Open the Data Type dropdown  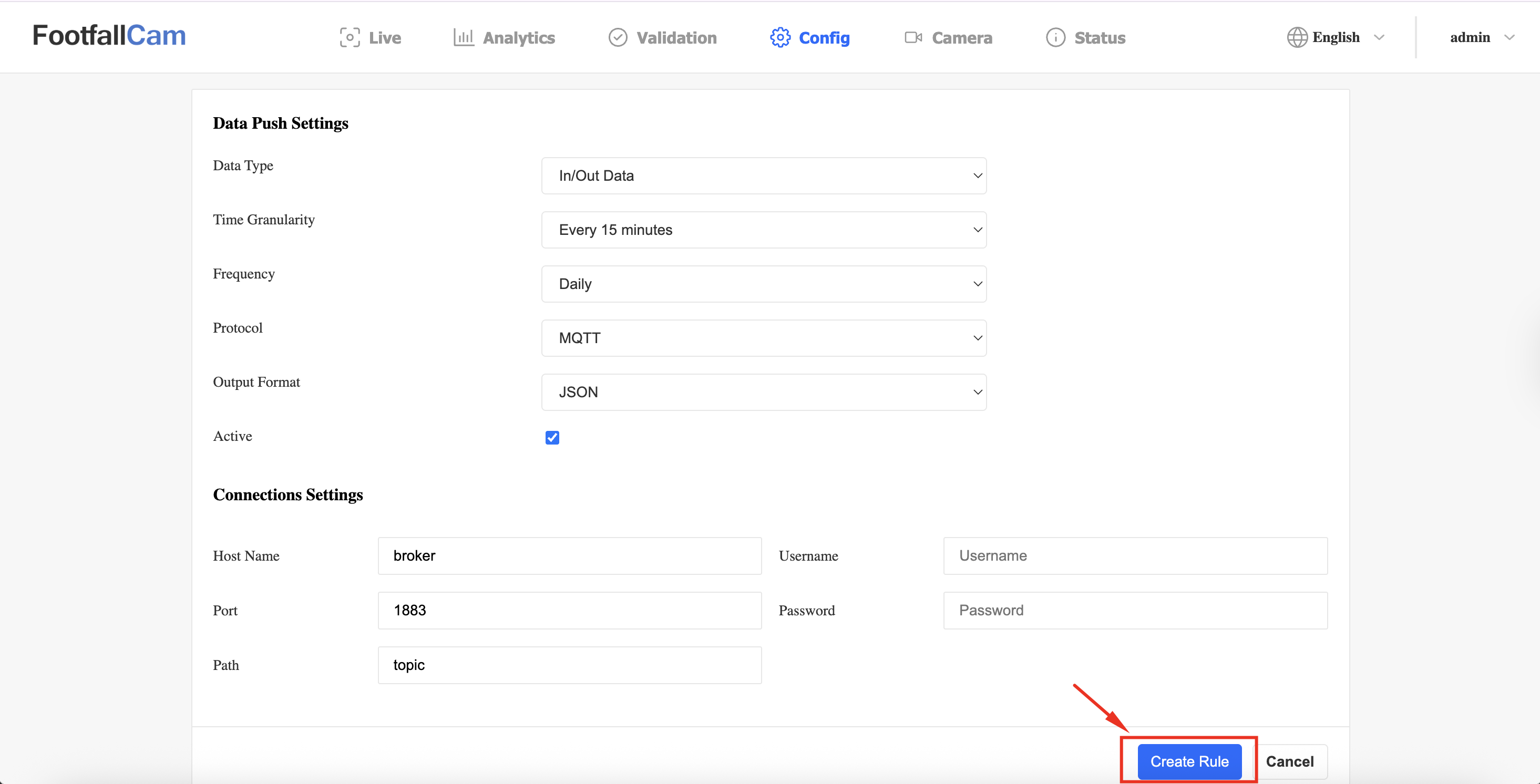[x=763, y=176]
